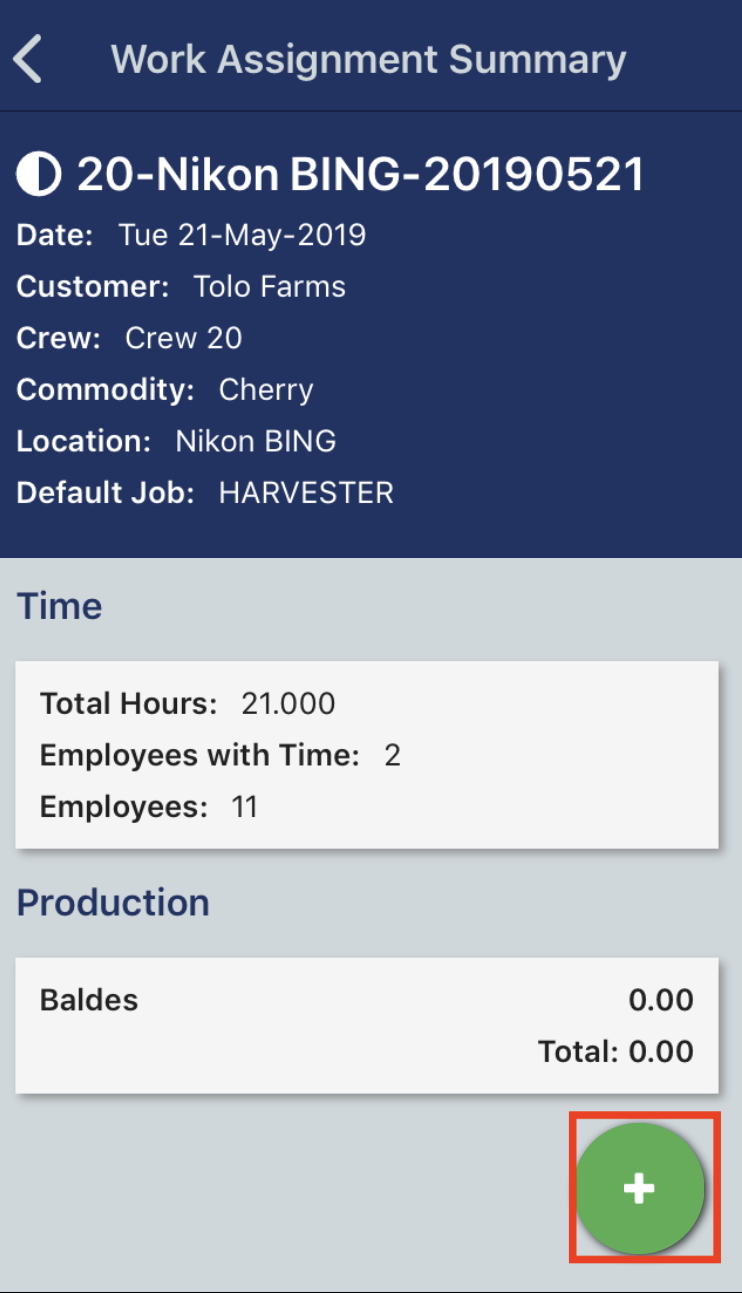The height and width of the screenshot is (1293, 742).
Task: Tap the Total Hours 21.000 row
Action: coord(188,703)
